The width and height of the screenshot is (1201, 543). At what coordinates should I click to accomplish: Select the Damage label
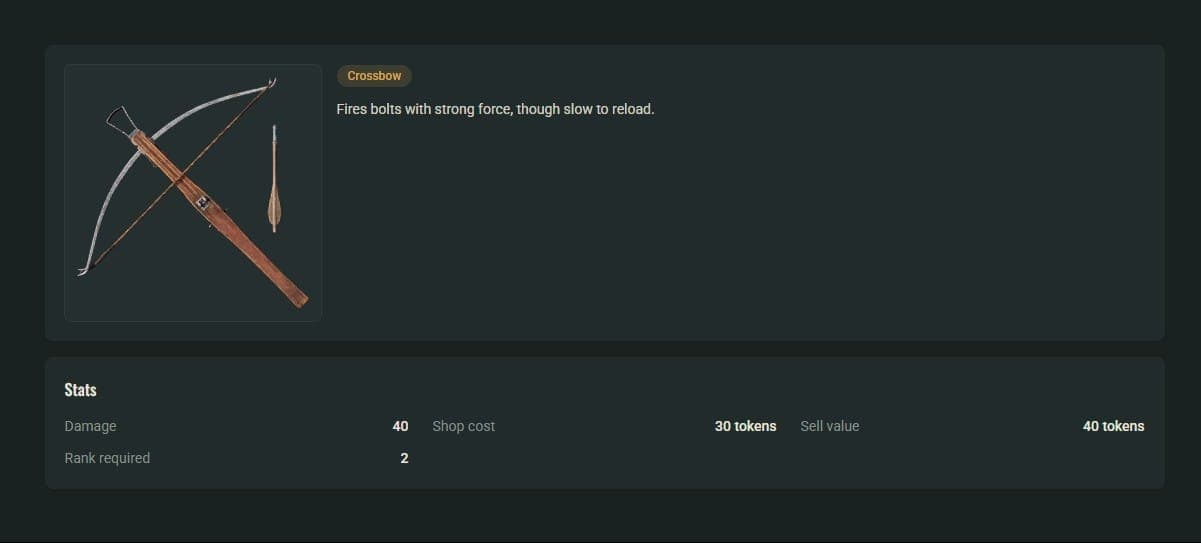tap(90, 426)
